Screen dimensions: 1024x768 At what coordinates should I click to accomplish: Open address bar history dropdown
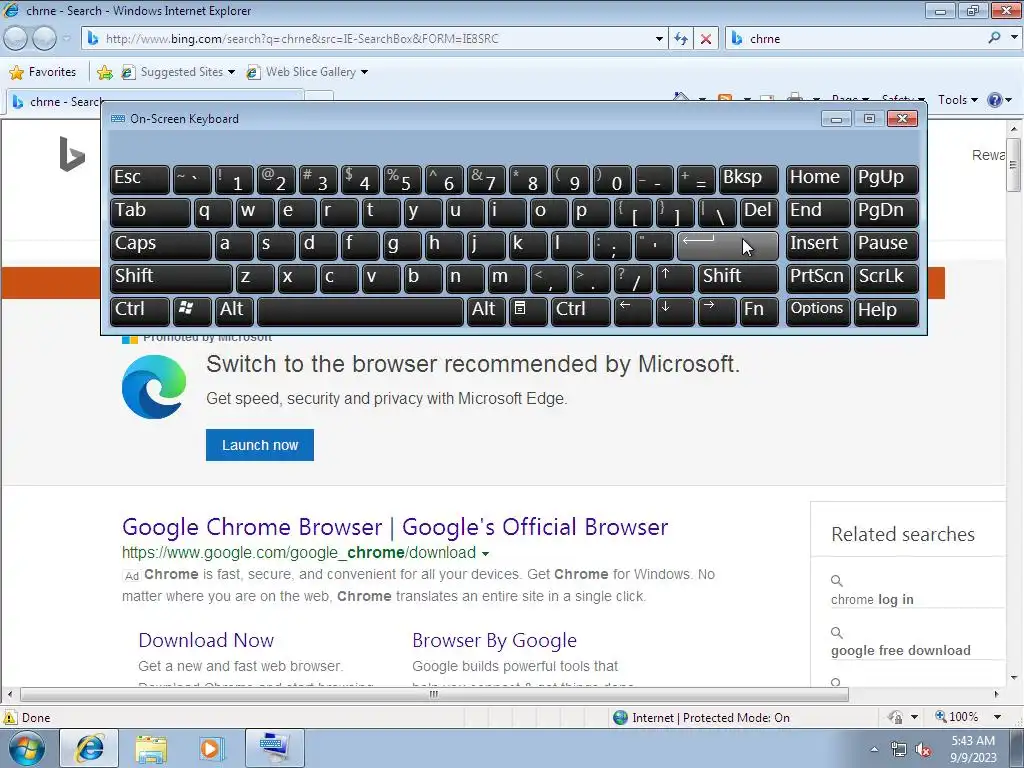tap(659, 39)
